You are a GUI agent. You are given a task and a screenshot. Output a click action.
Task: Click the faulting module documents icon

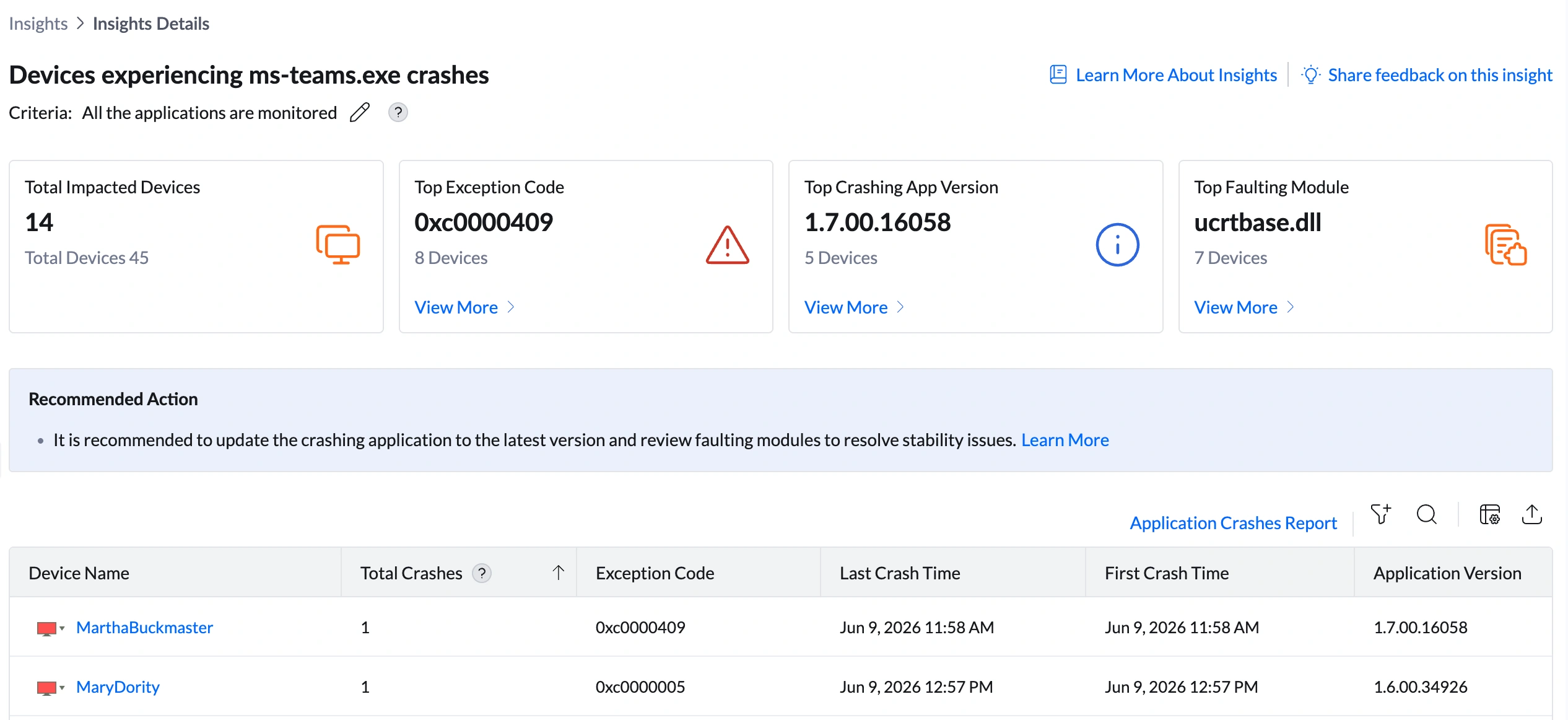1506,245
